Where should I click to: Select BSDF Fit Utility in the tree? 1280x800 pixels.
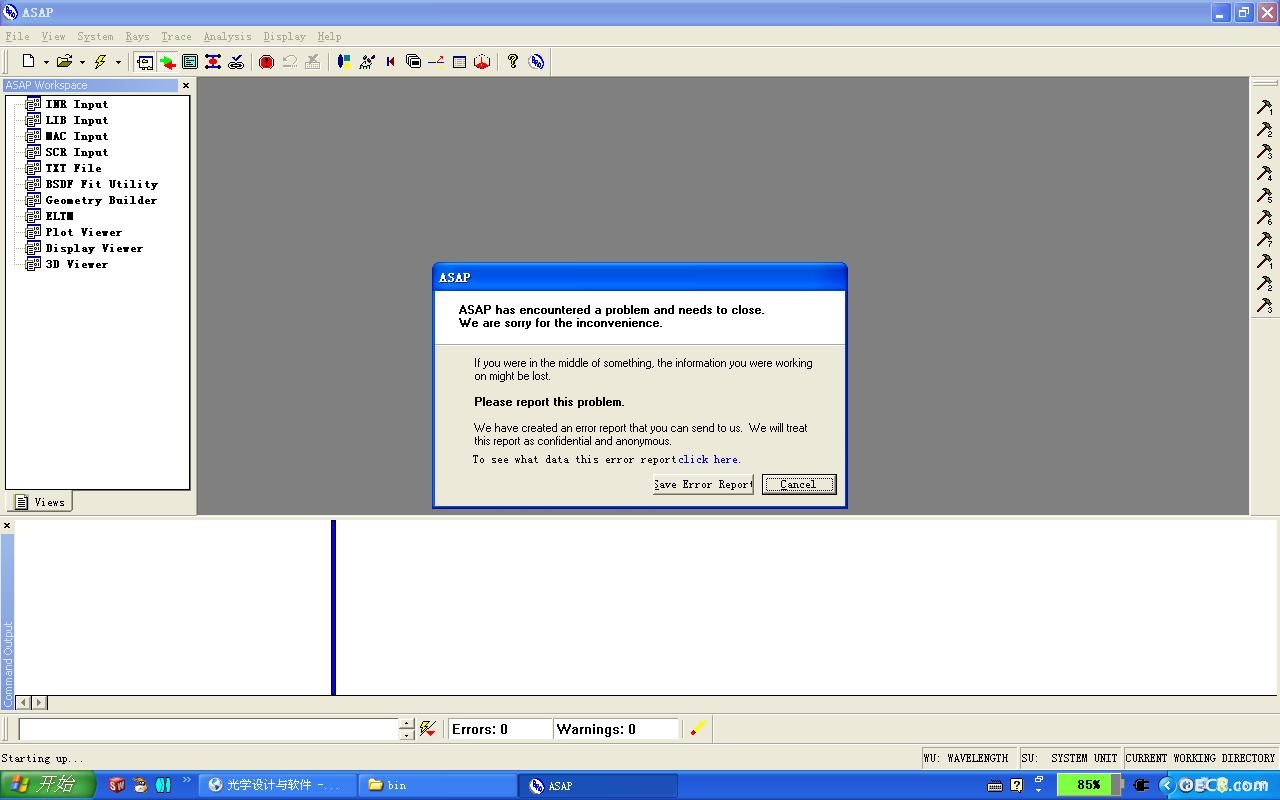click(x=101, y=184)
